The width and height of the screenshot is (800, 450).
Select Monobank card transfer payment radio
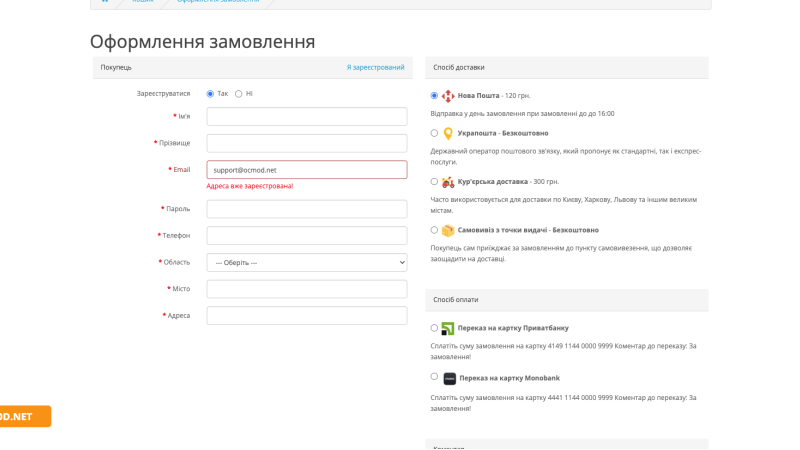click(x=434, y=377)
